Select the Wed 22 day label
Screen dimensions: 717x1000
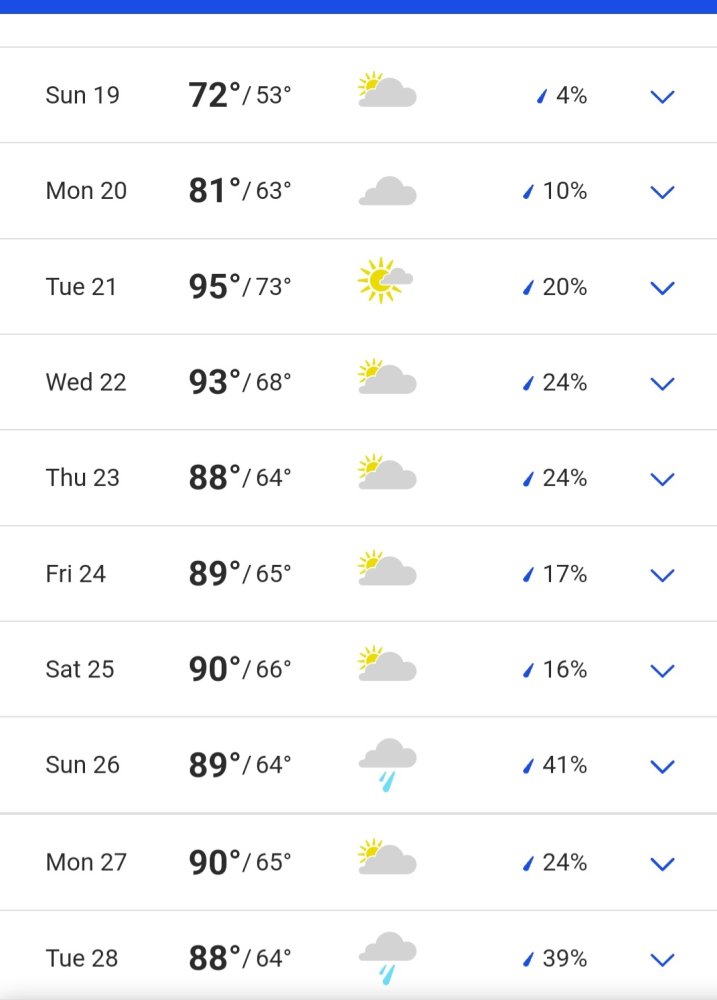coord(86,382)
